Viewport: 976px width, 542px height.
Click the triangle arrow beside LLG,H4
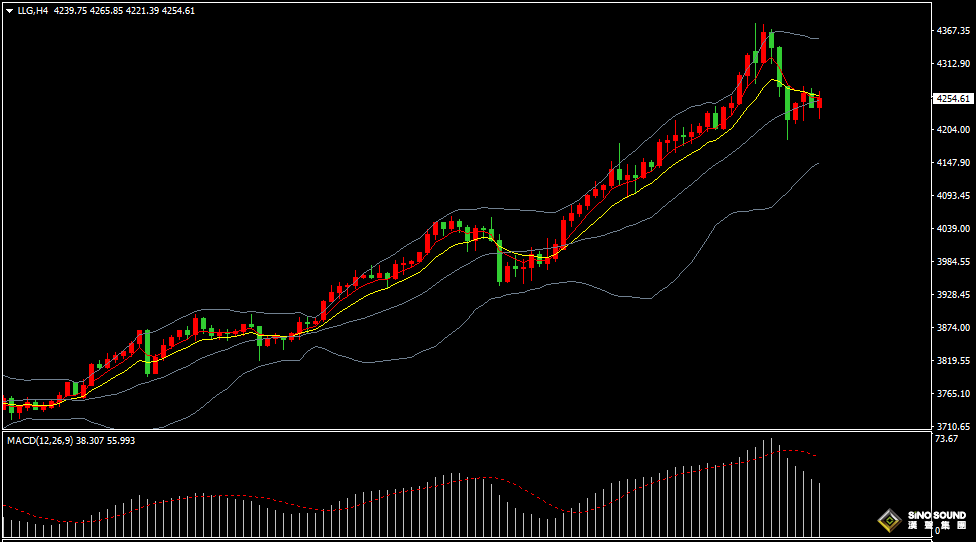[x=9, y=10]
